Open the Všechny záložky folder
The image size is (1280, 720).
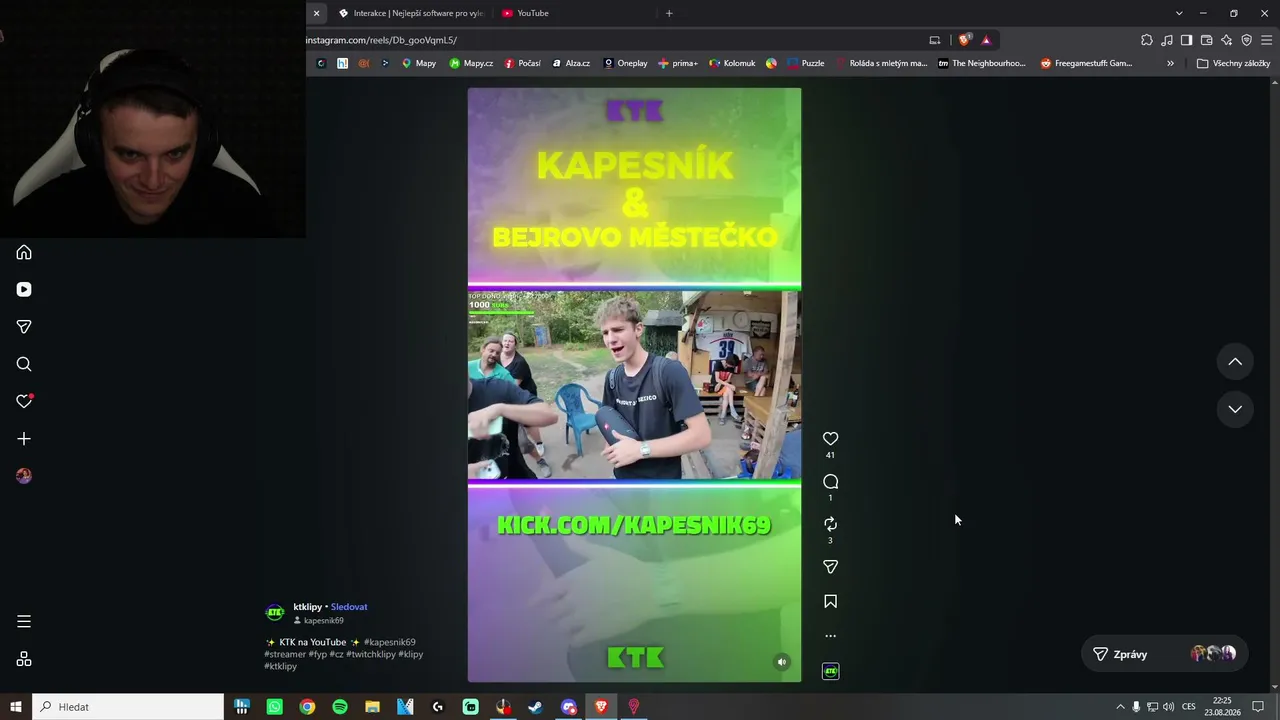[x=1233, y=63]
